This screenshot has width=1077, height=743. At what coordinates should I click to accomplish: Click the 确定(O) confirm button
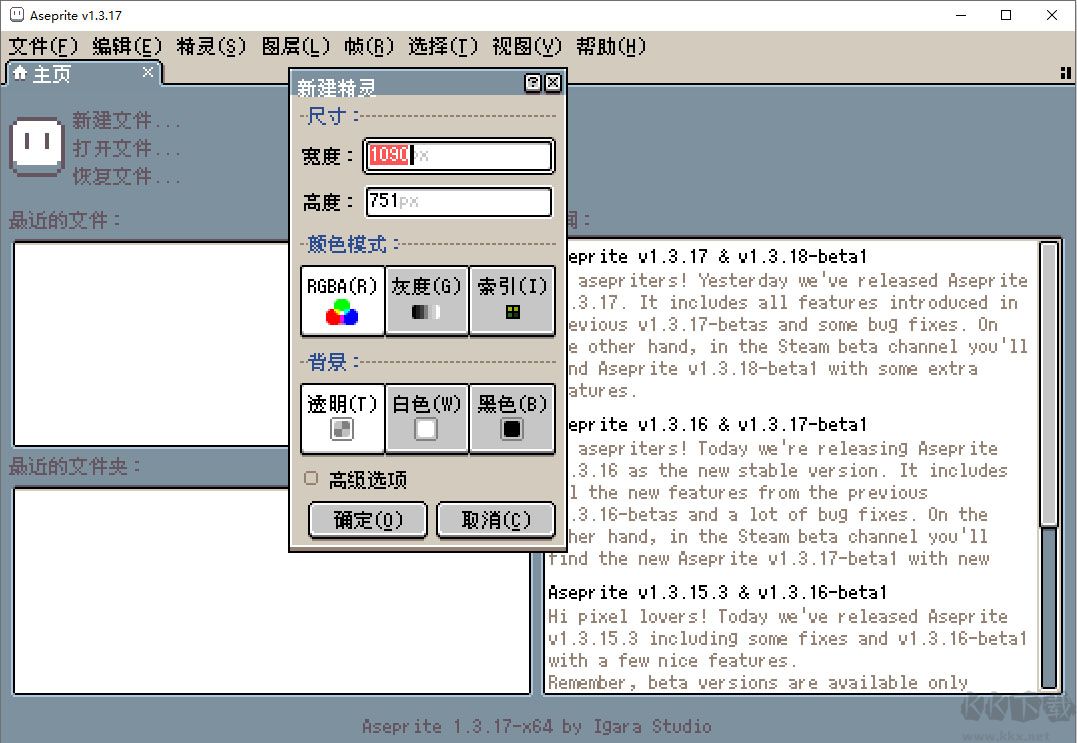[368, 520]
